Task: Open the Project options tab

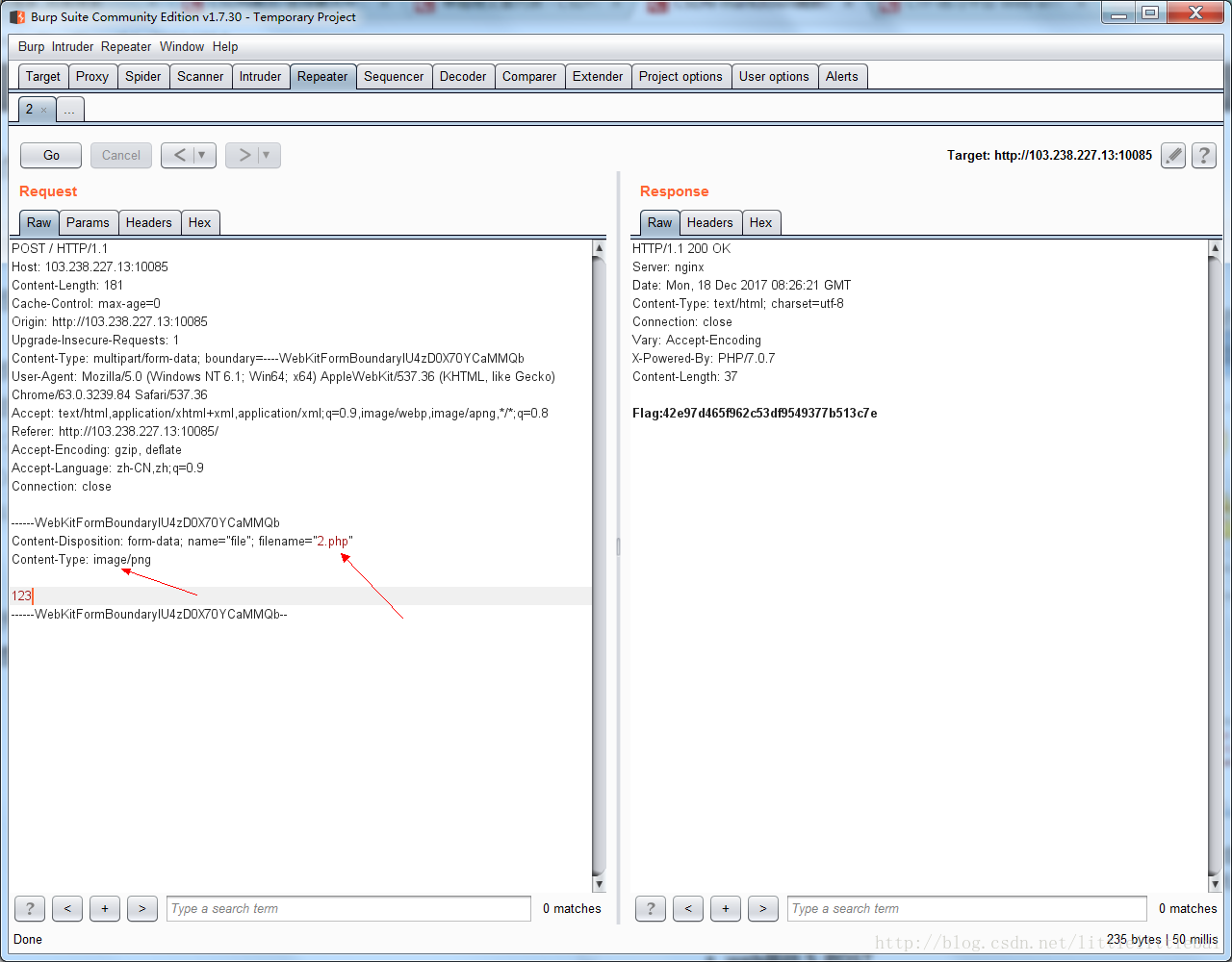Action: [x=680, y=76]
